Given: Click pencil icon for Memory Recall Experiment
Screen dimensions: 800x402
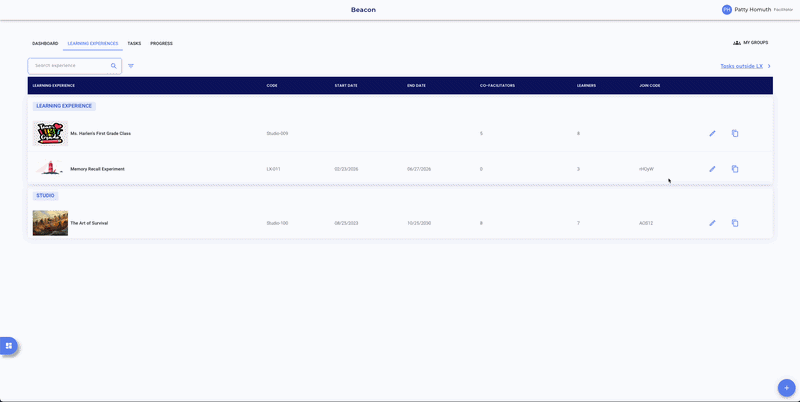Looking at the screenshot, I should (x=712, y=169).
